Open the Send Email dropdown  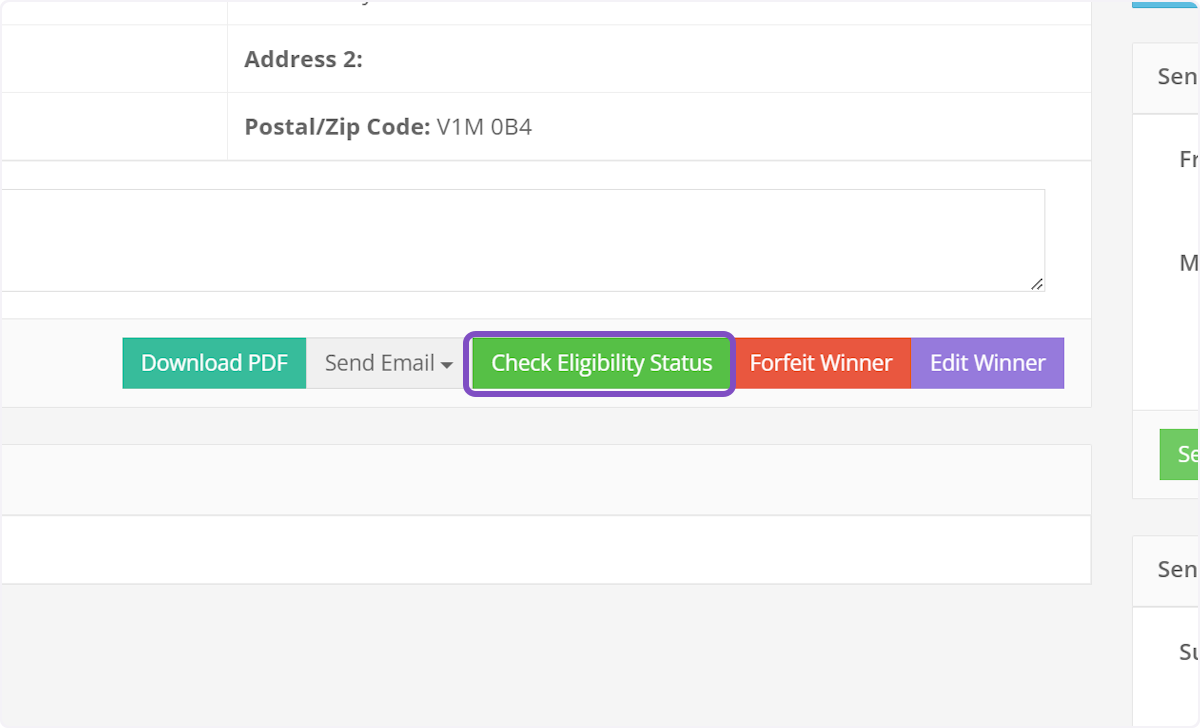(388, 363)
